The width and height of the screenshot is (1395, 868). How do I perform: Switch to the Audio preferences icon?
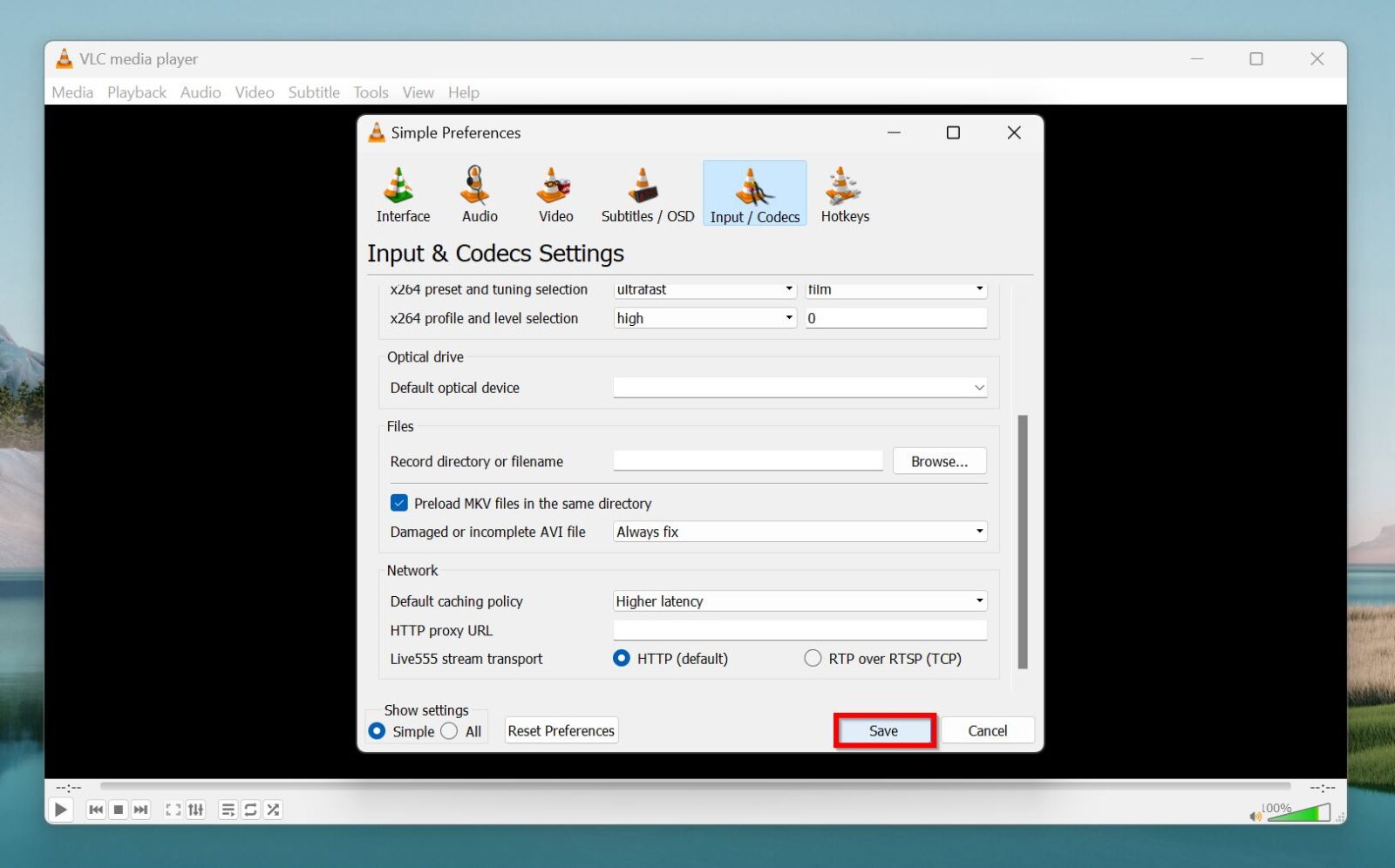[x=478, y=193]
